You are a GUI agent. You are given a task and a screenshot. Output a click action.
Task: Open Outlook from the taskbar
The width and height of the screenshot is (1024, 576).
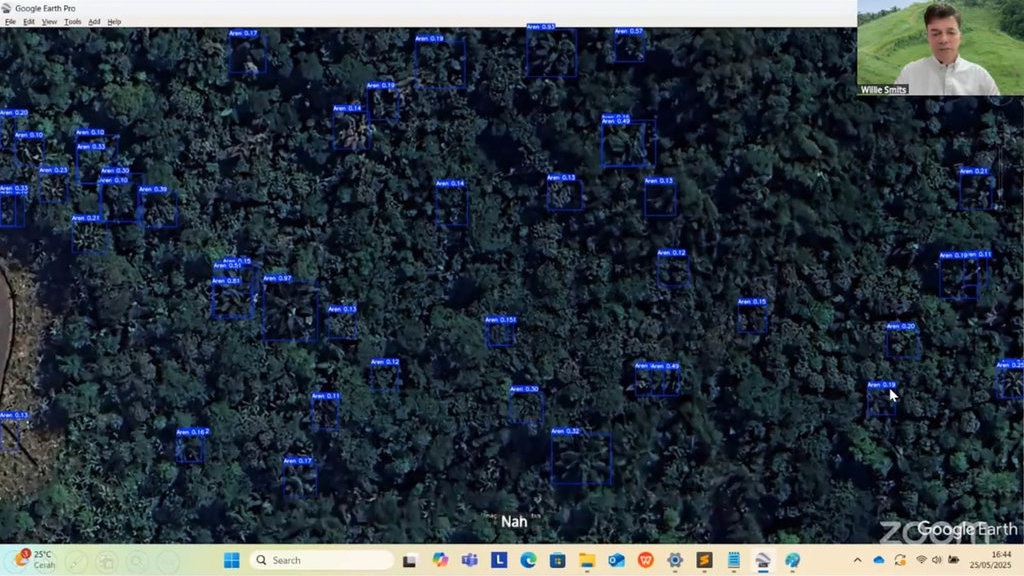coord(616,560)
